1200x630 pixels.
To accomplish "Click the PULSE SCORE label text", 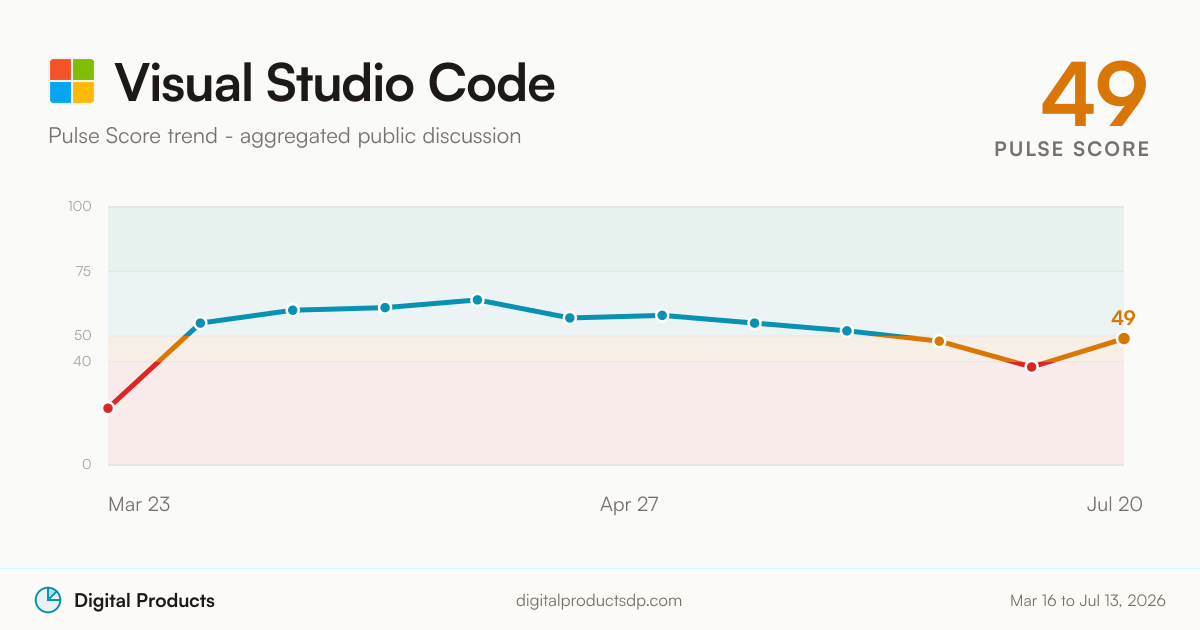I will click(1072, 149).
